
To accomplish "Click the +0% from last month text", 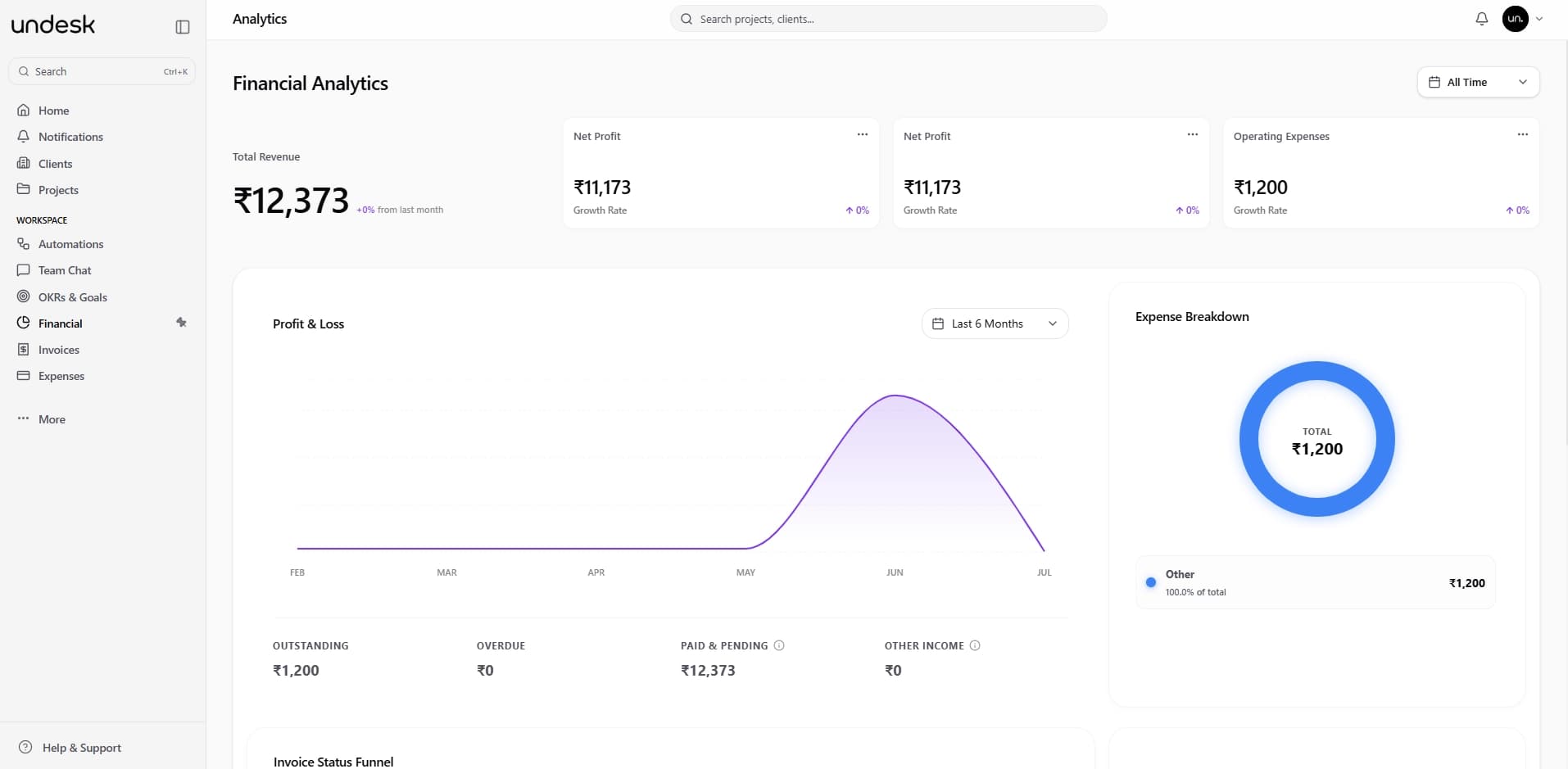I will [x=400, y=210].
